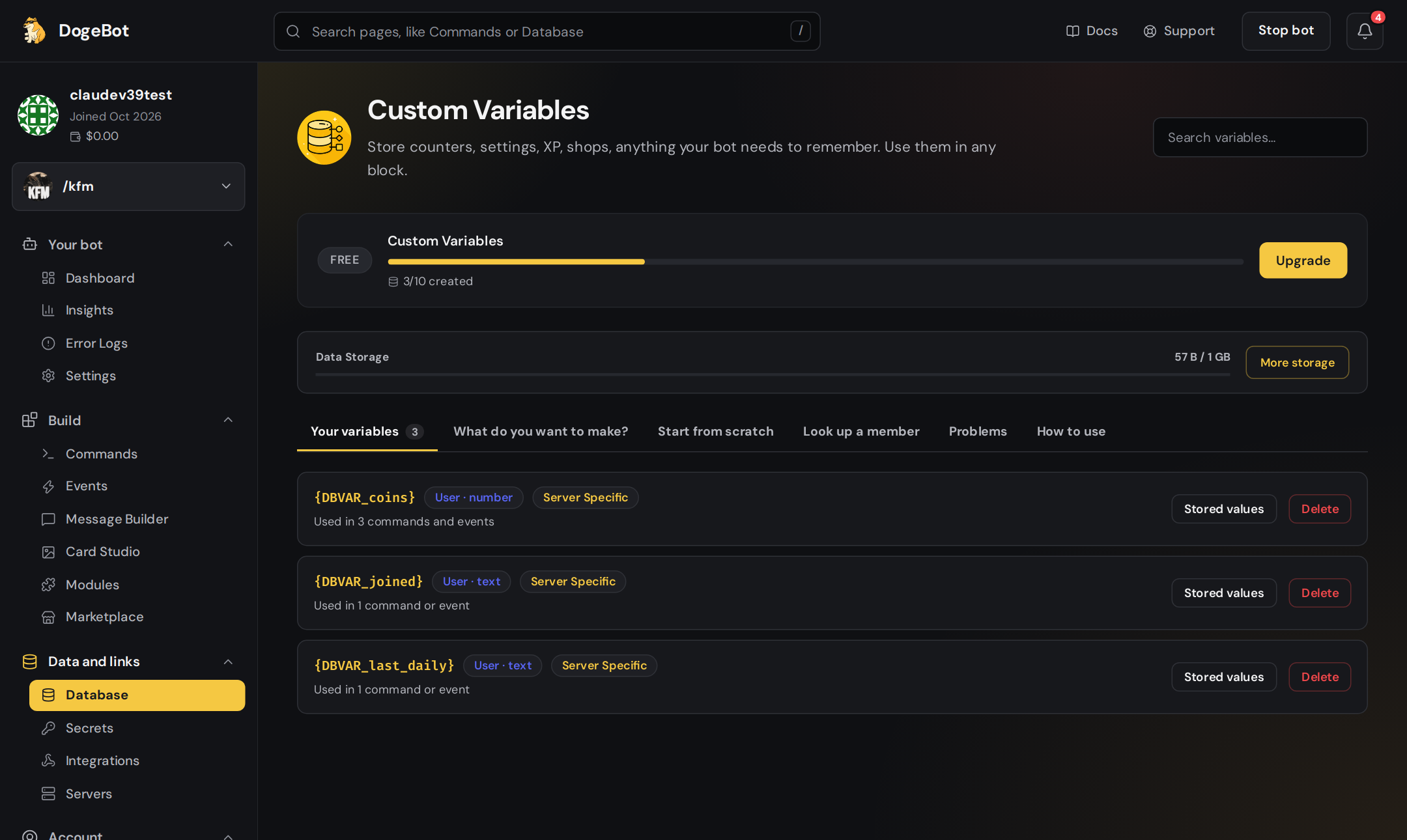
Task: Focus the Search pages input box
Action: click(x=547, y=31)
